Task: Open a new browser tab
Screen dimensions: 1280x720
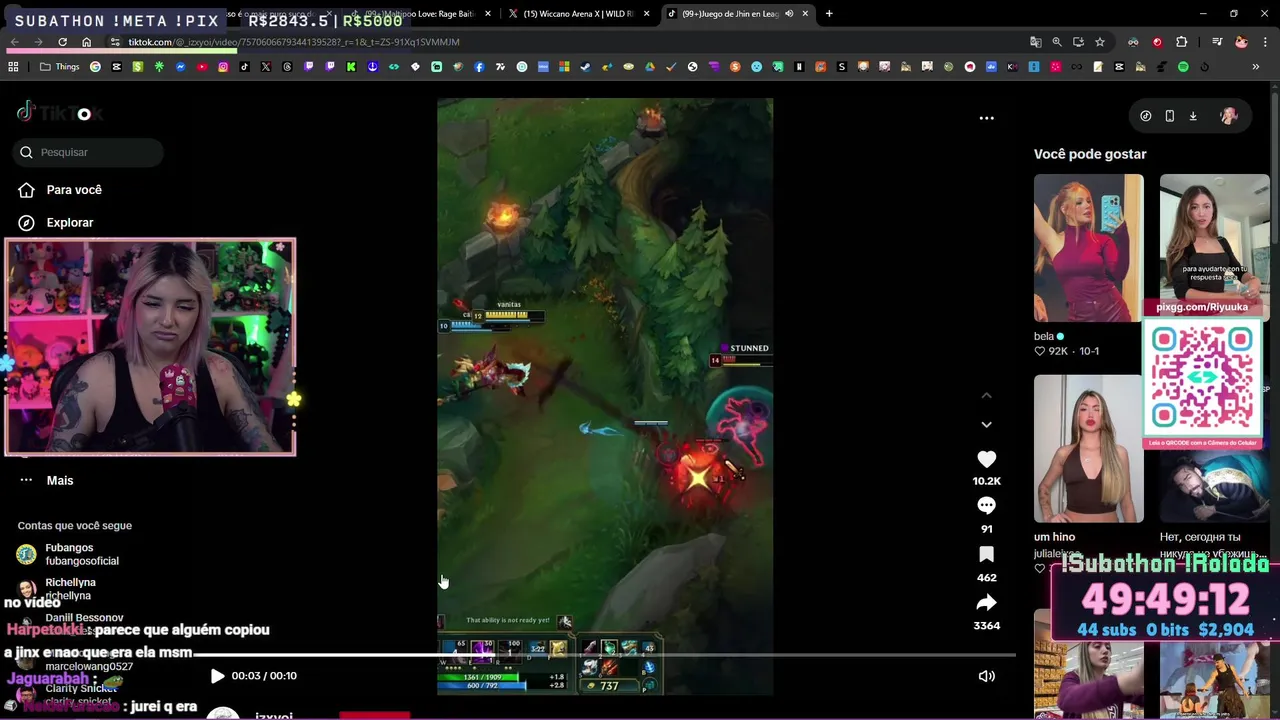Action: coord(829,14)
